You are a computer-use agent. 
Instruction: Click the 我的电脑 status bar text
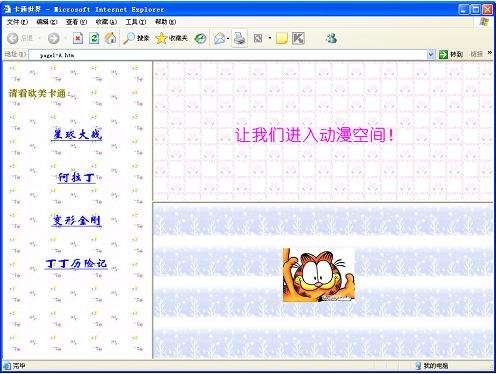436,366
